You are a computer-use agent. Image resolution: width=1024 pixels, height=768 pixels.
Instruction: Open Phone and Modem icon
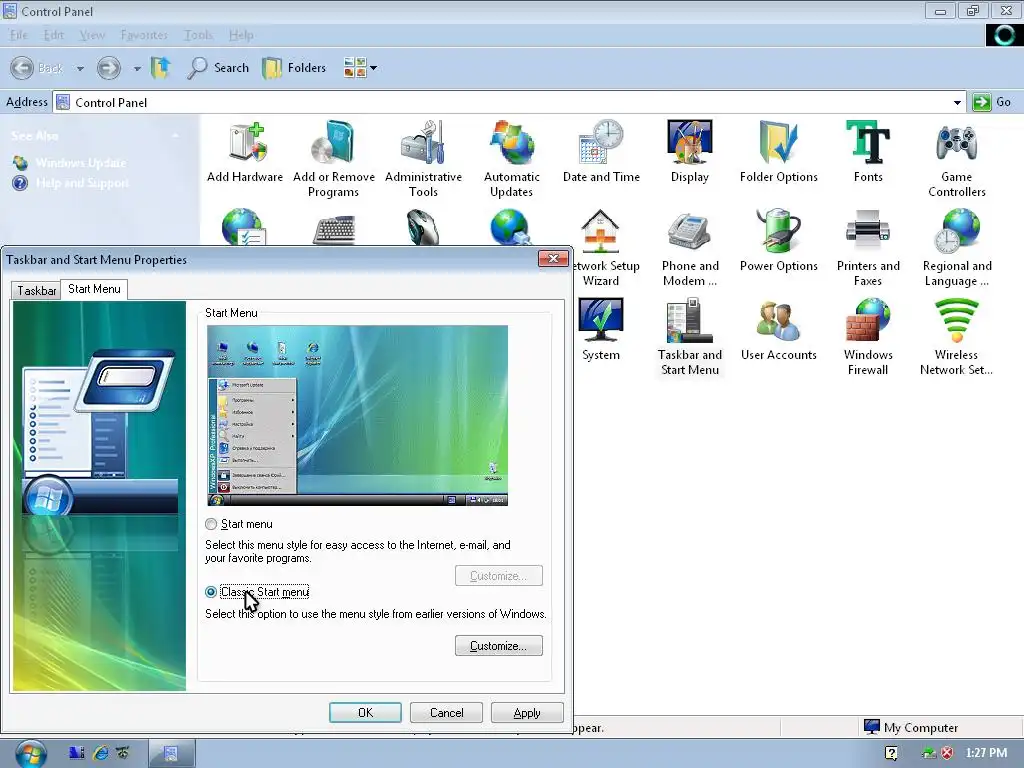point(690,248)
